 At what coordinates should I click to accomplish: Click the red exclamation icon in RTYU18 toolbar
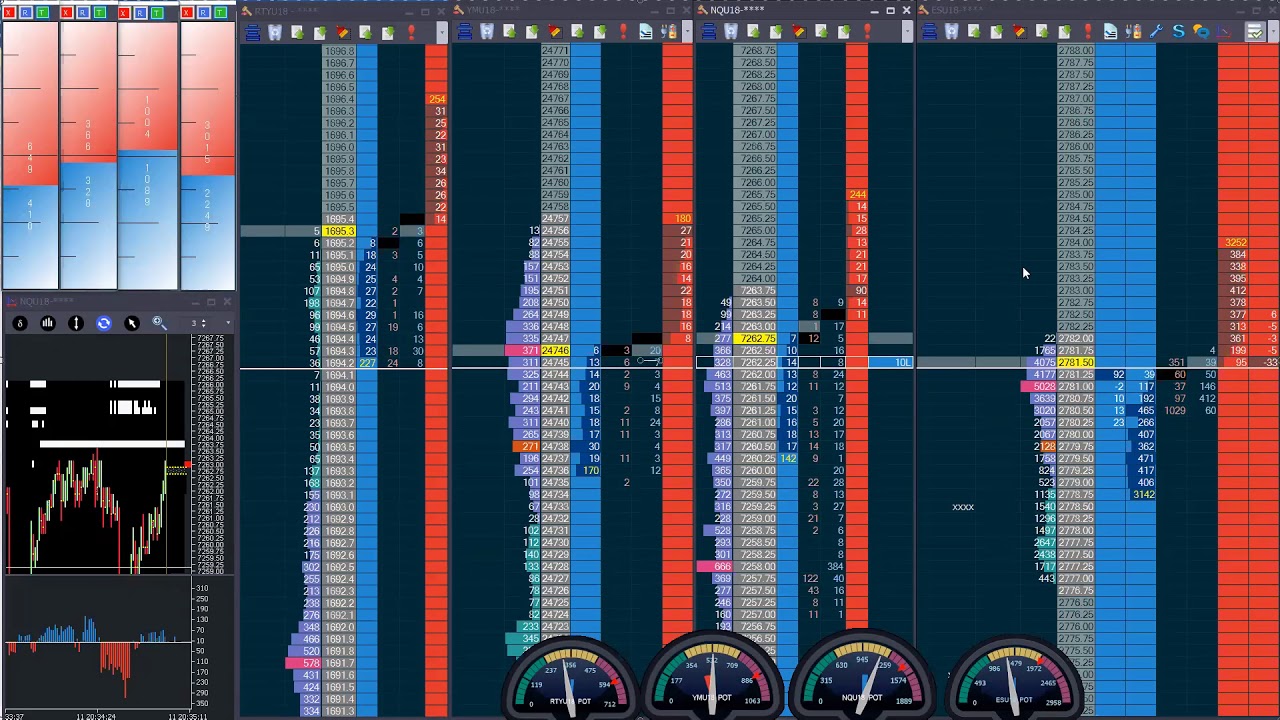[411, 33]
